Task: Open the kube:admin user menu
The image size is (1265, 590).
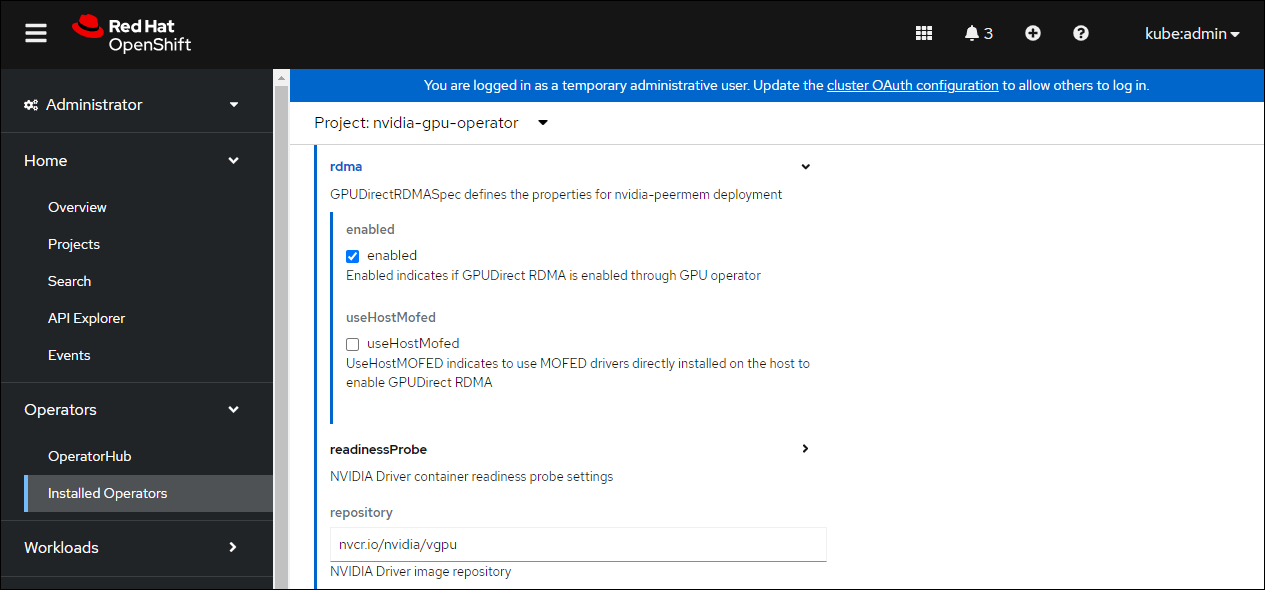Action: pyautogui.click(x=1192, y=33)
